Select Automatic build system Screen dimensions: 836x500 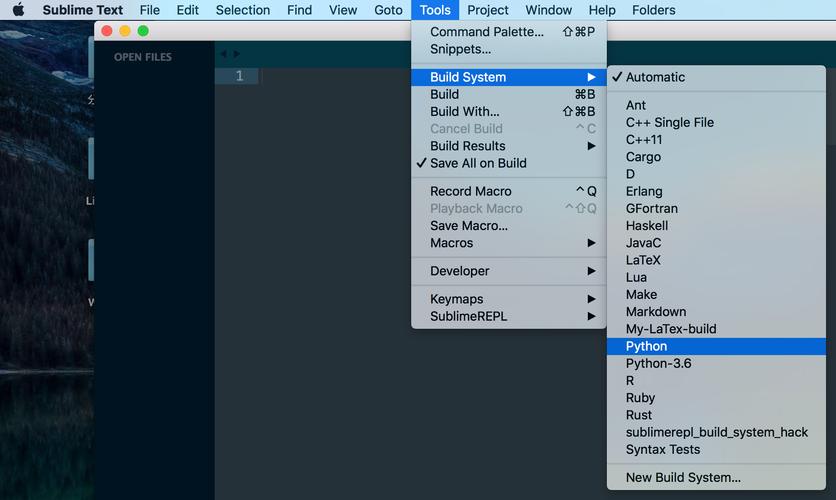pyautogui.click(x=716, y=77)
